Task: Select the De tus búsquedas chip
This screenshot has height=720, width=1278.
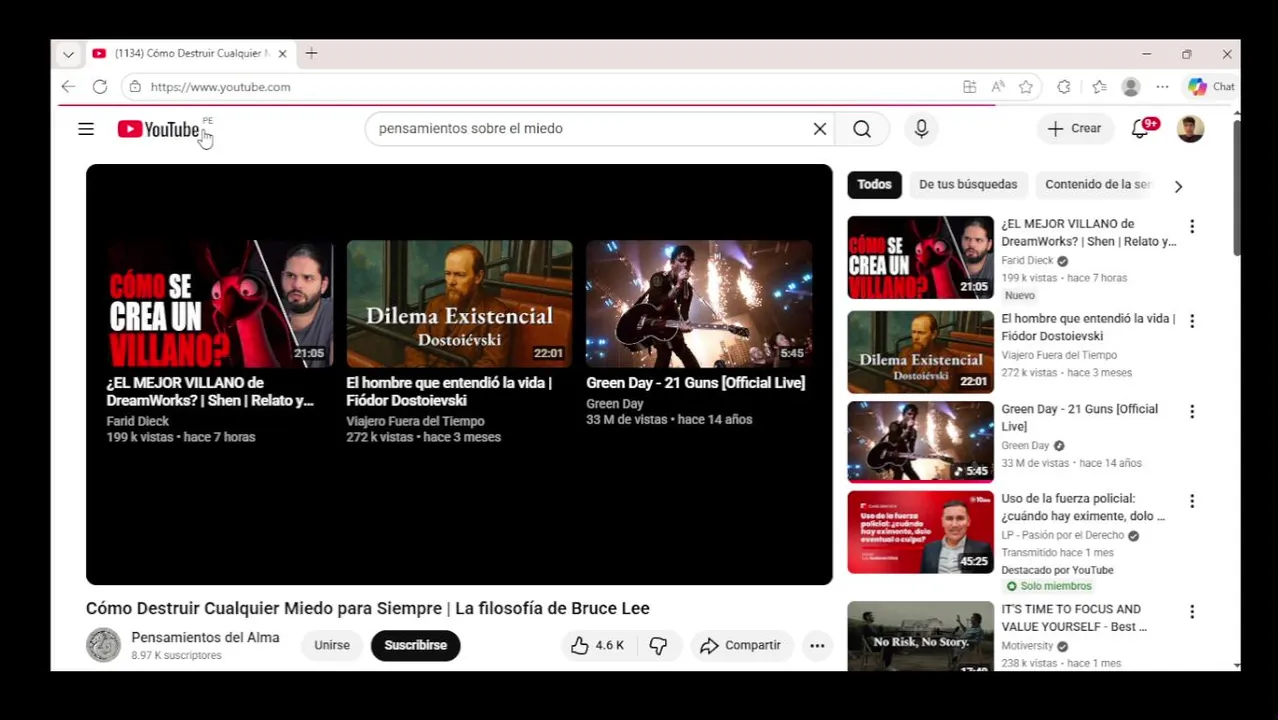Action: point(968,184)
